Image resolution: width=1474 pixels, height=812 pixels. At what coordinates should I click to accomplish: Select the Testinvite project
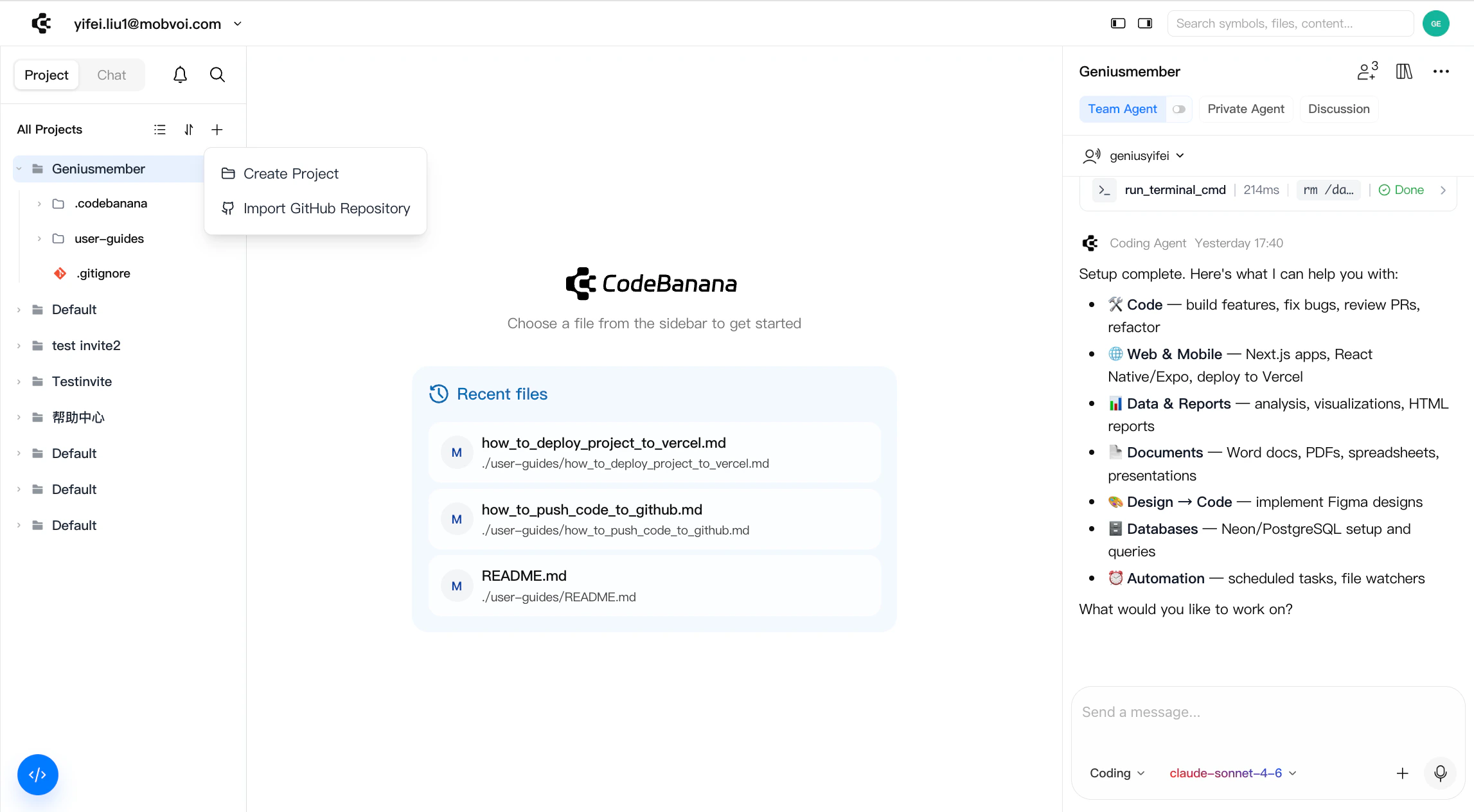(82, 382)
